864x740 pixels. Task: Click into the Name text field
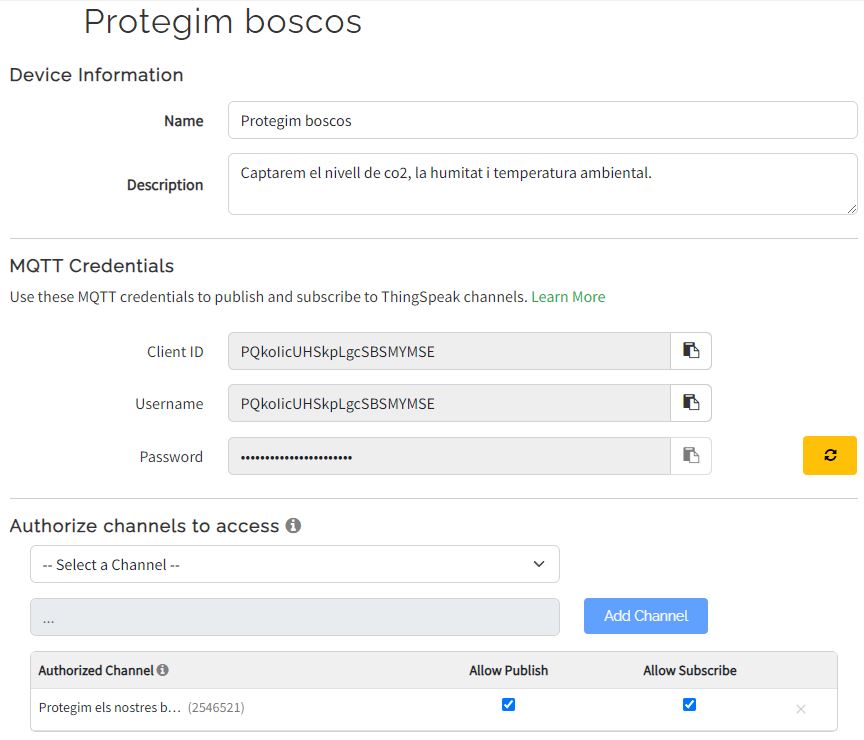[x=542, y=120]
